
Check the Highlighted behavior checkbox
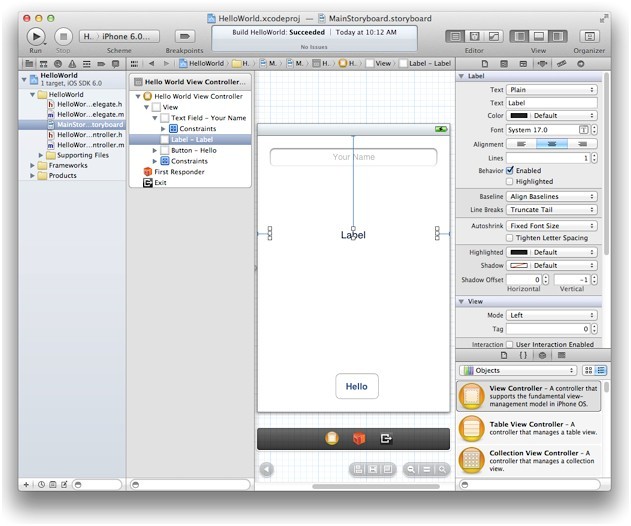pos(510,182)
